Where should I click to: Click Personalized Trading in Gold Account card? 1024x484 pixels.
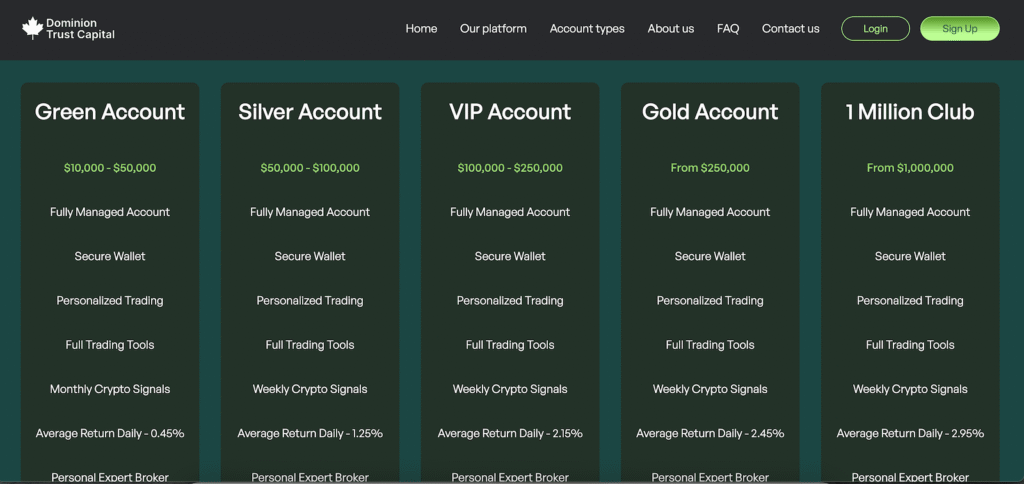click(x=710, y=300)
